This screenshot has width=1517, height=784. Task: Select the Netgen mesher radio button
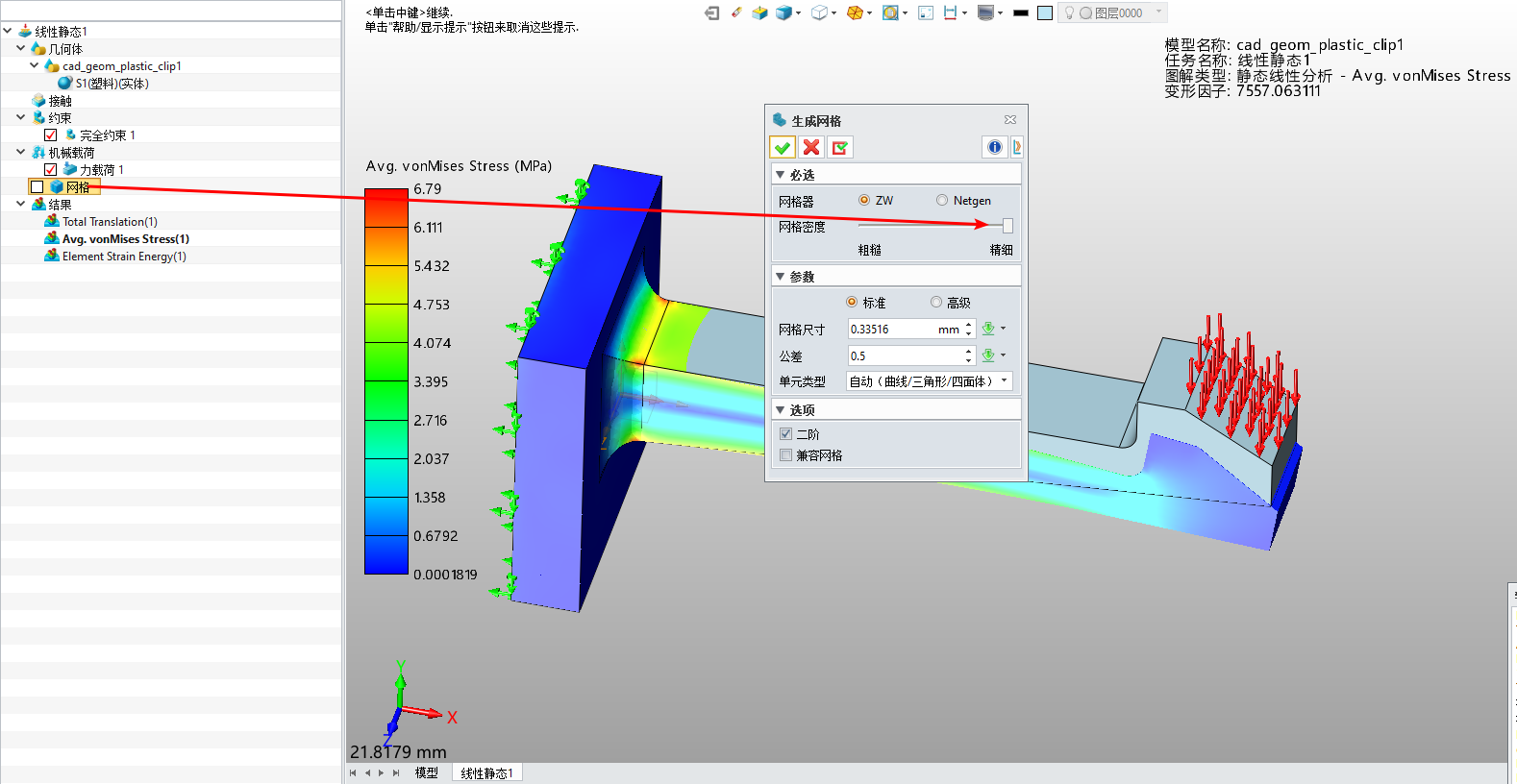(942, 200)
